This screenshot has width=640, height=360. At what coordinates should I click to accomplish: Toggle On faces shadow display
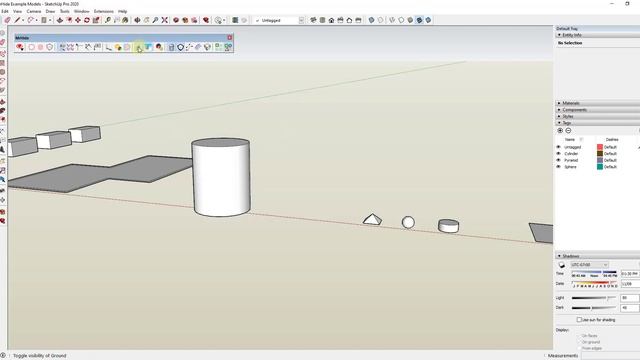click(579, 336)
